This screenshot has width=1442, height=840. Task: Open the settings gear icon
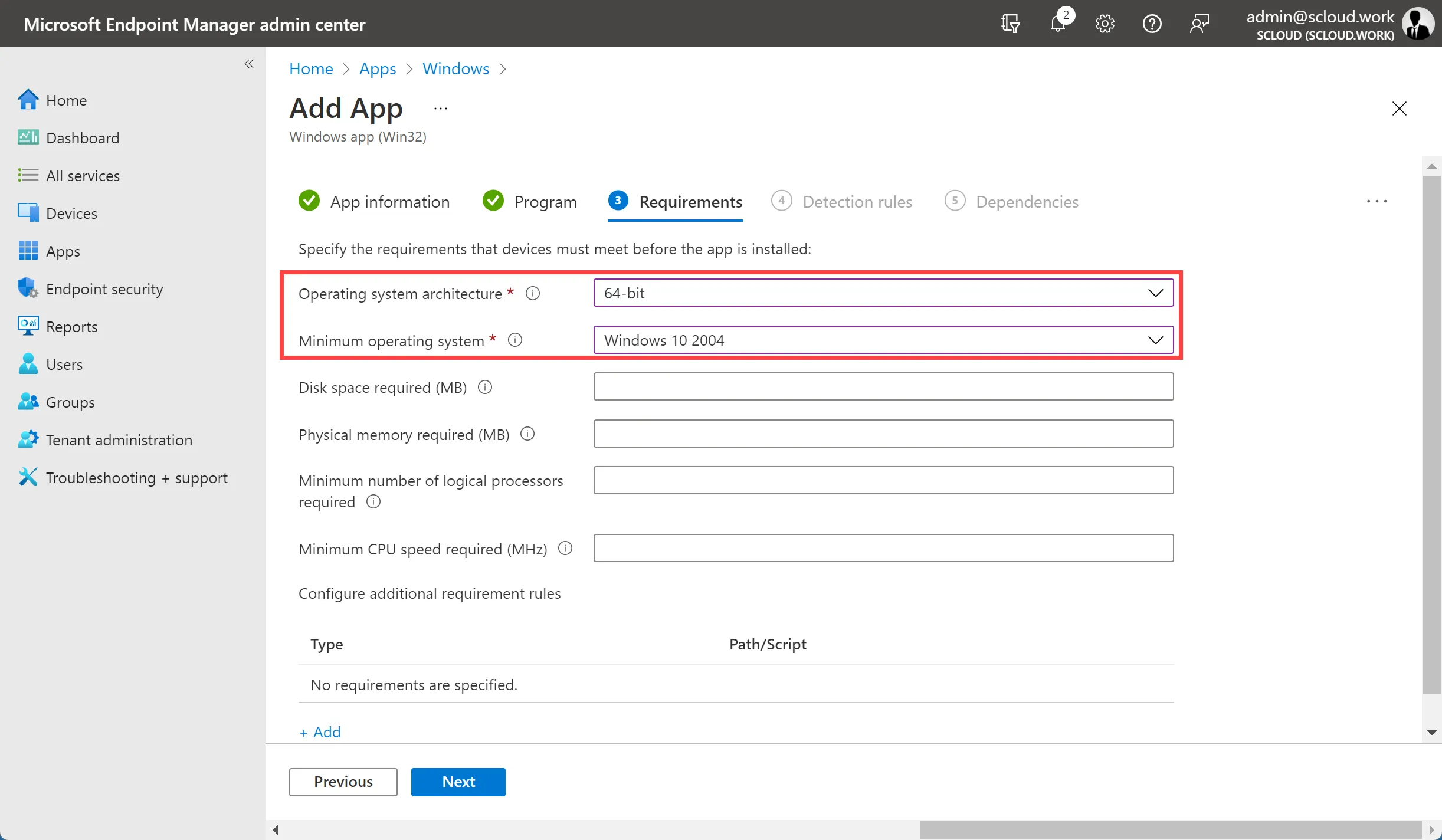coord(1105,24)
